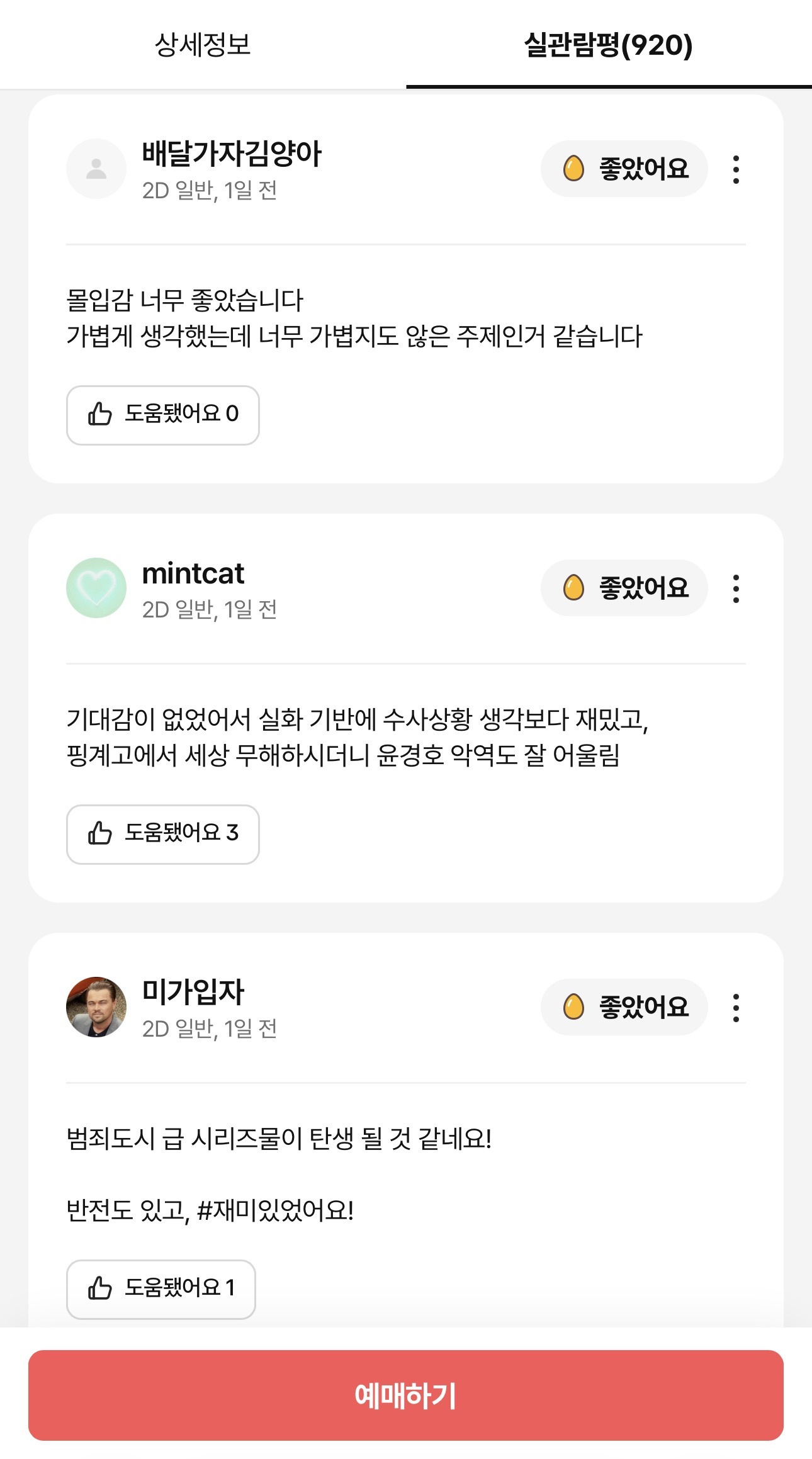812x1459 pixels.
Task: Tap thumbs-up icon on 미가입자's review
Action: point(100,1288)
